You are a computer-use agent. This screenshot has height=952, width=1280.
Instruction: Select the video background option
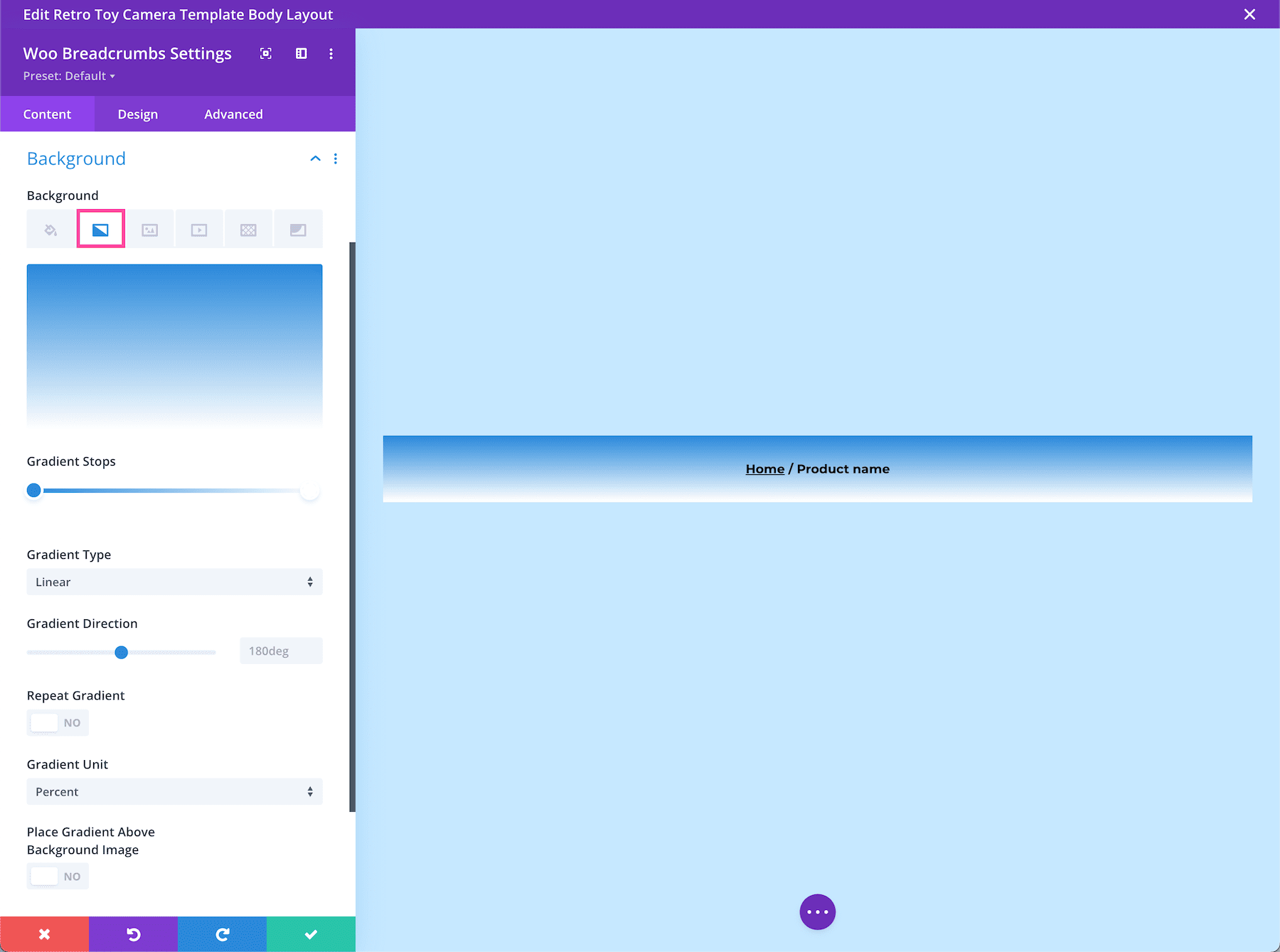point(199,228)
